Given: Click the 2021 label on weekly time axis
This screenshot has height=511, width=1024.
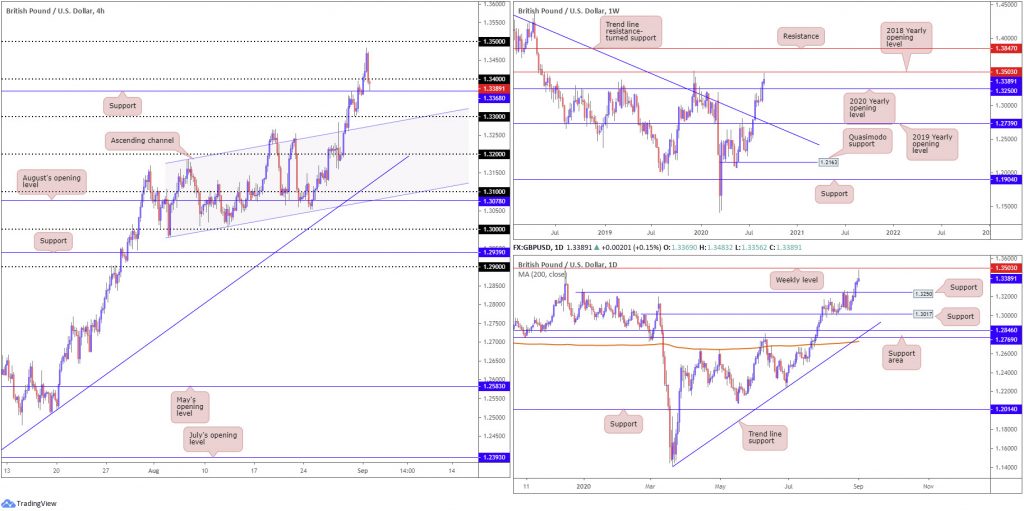Looking at the screenshot, I should tap(797, 231).
